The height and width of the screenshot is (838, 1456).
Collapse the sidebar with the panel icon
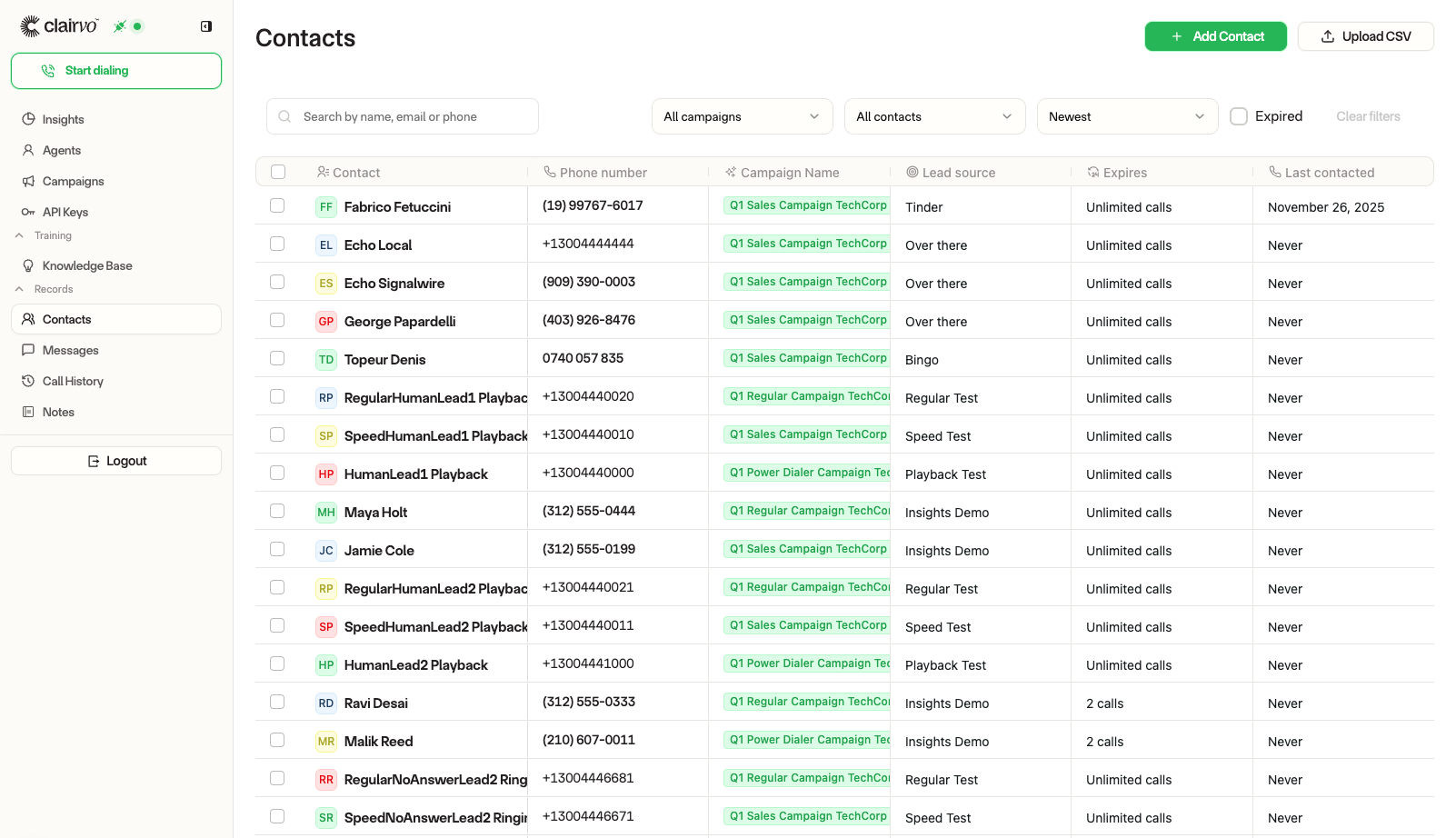tap(205, 26)
